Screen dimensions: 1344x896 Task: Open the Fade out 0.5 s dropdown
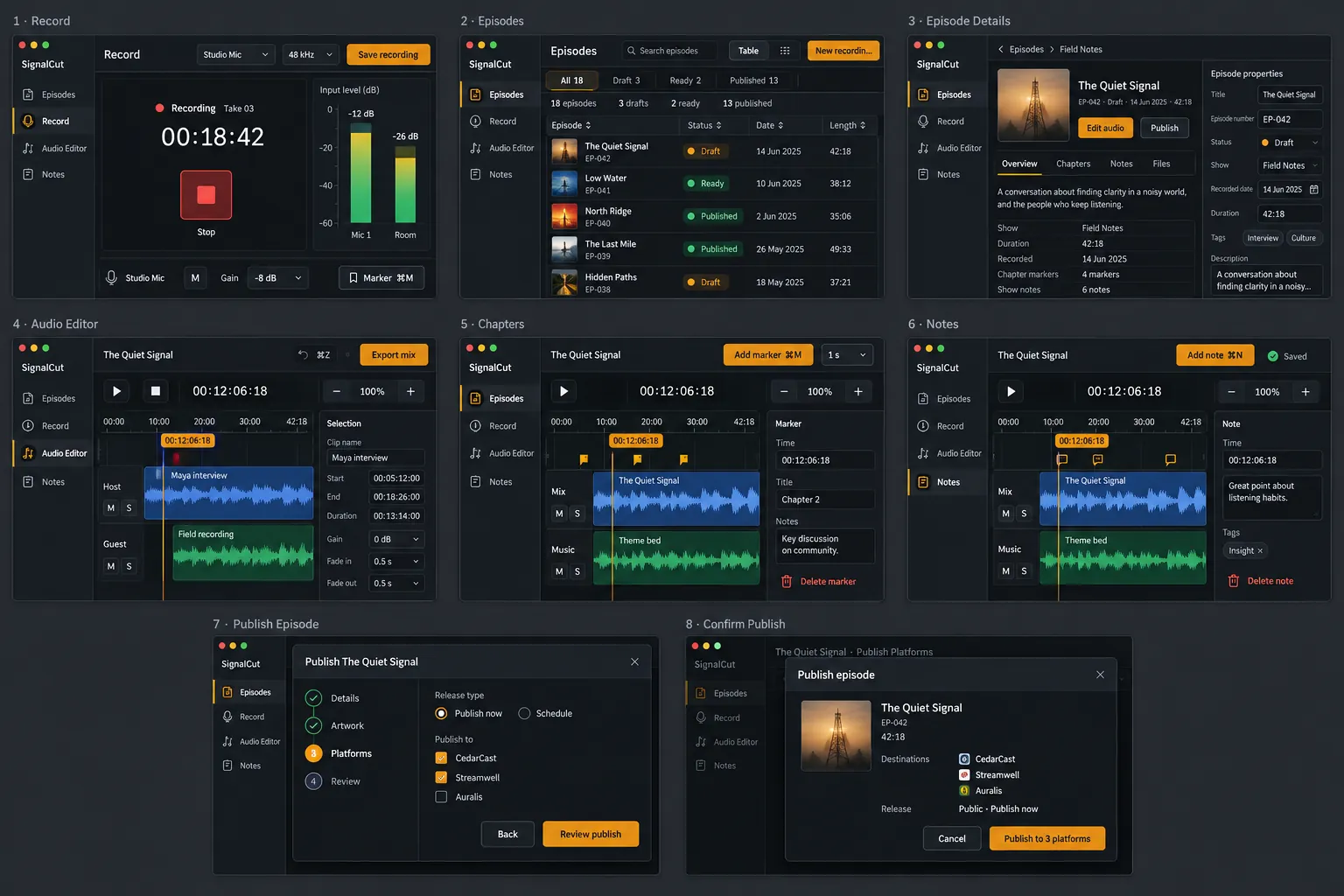396,583
